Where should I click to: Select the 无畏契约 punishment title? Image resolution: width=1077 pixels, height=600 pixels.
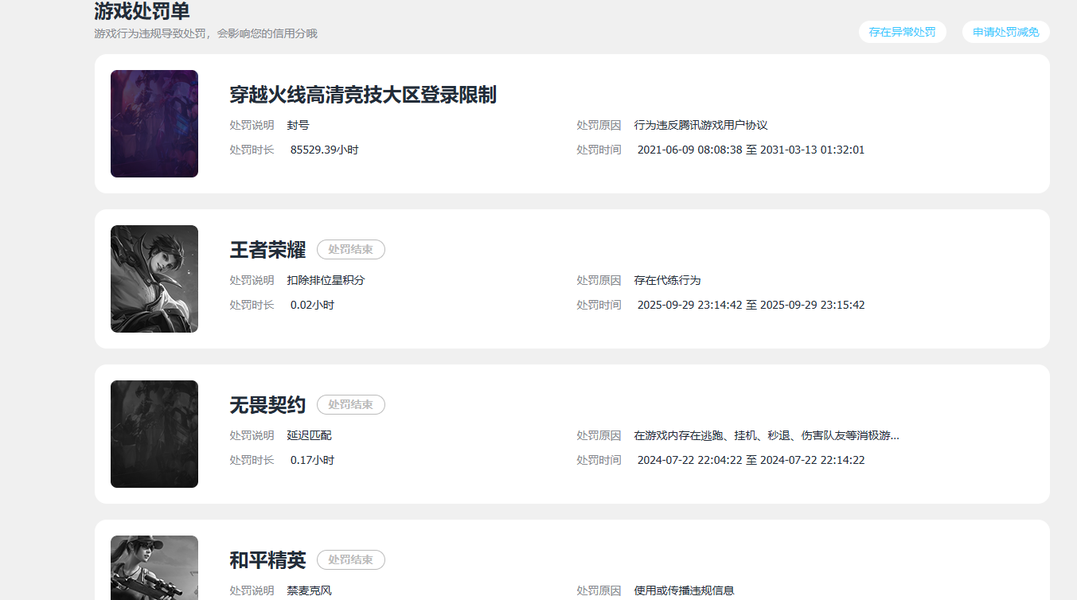pyautogui.click(x=268, y=405)
